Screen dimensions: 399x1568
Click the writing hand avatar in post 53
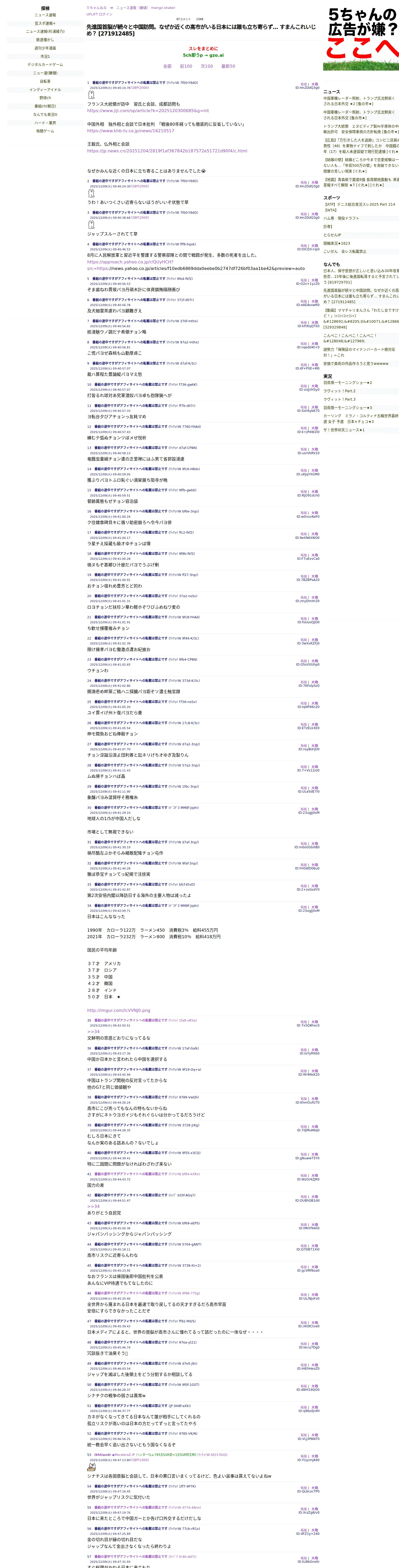point(91,1467)
